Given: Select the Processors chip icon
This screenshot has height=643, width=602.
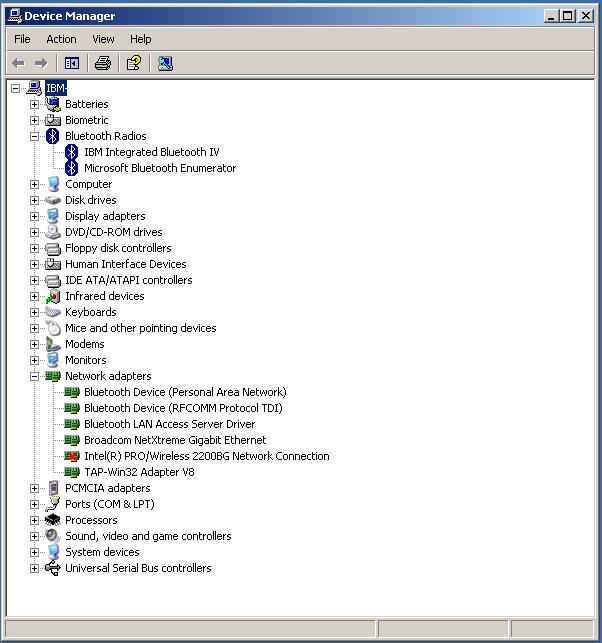Looking at the screenshot, I should [52, 520].
